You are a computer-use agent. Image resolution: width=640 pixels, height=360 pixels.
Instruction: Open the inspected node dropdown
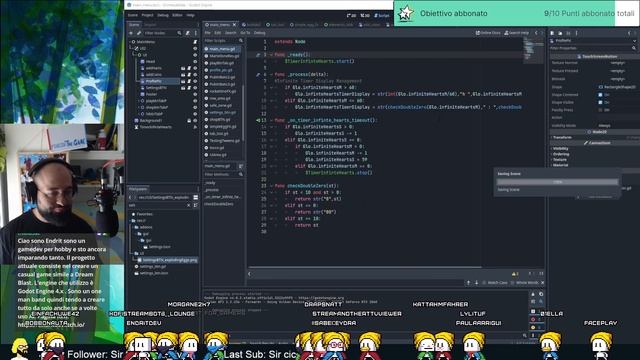[x=634, y=41]
